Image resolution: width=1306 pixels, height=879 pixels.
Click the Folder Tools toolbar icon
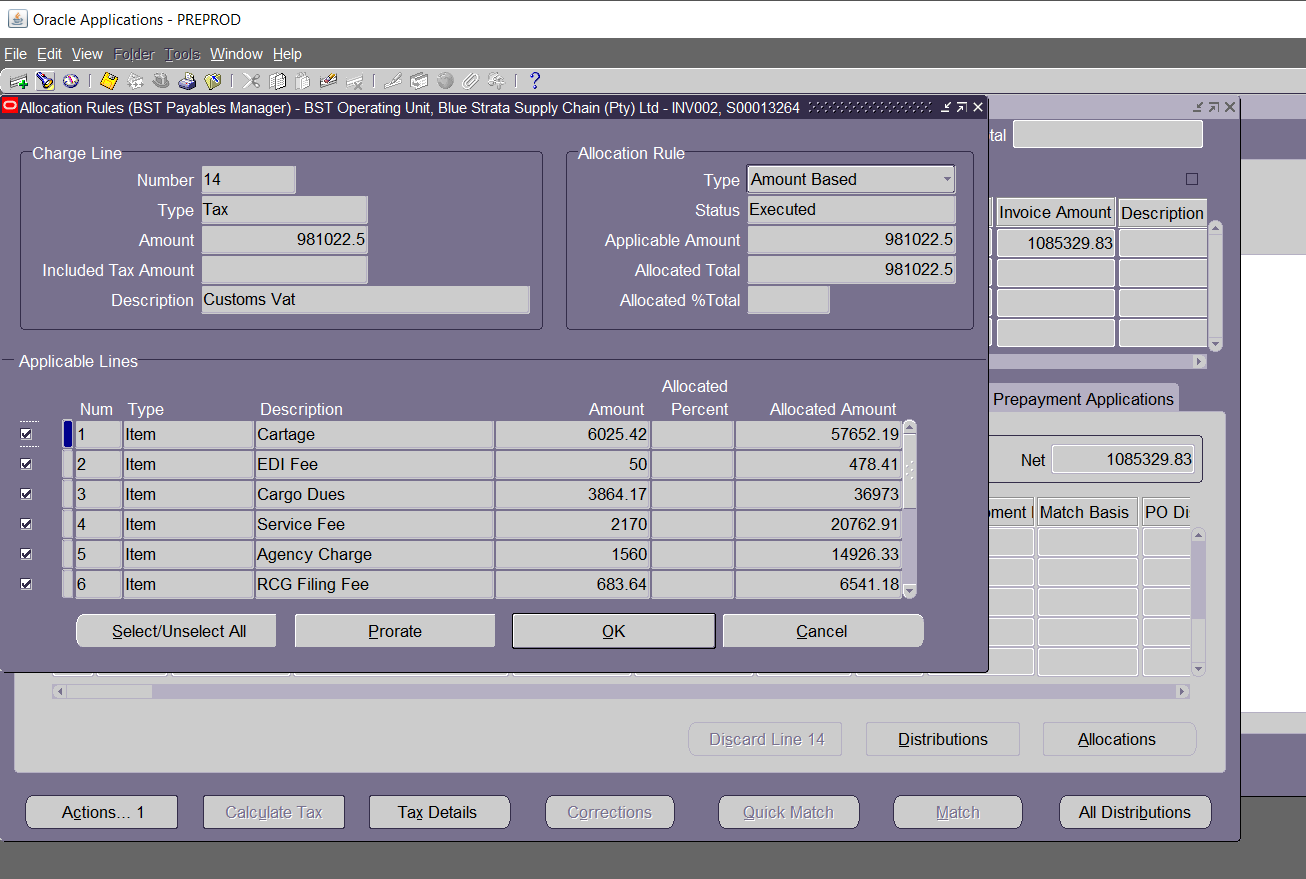pyautogui.click(x=496, y=81)
